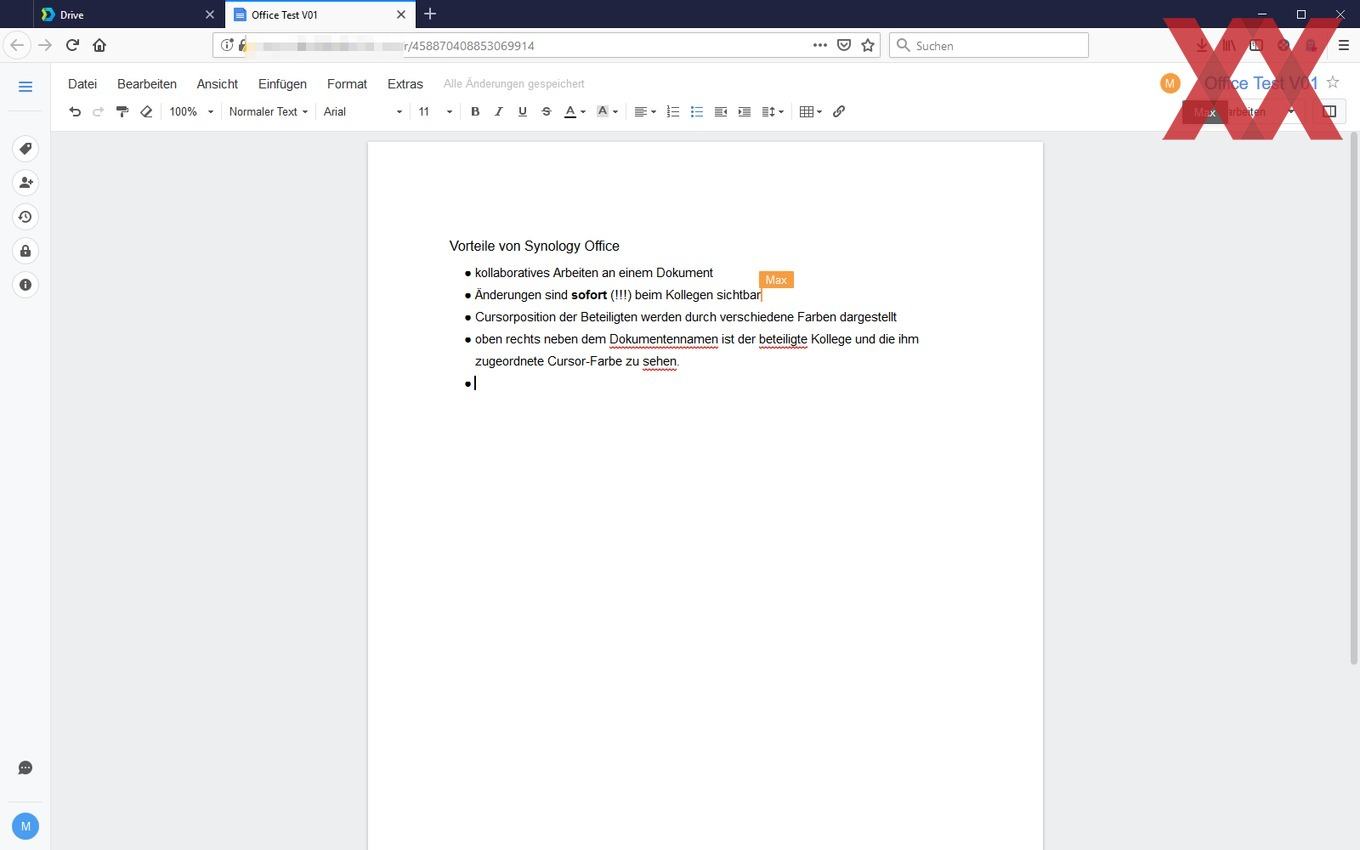Open the Datei menu
This screenshot has width=1360, height=850.
point(82,84)
